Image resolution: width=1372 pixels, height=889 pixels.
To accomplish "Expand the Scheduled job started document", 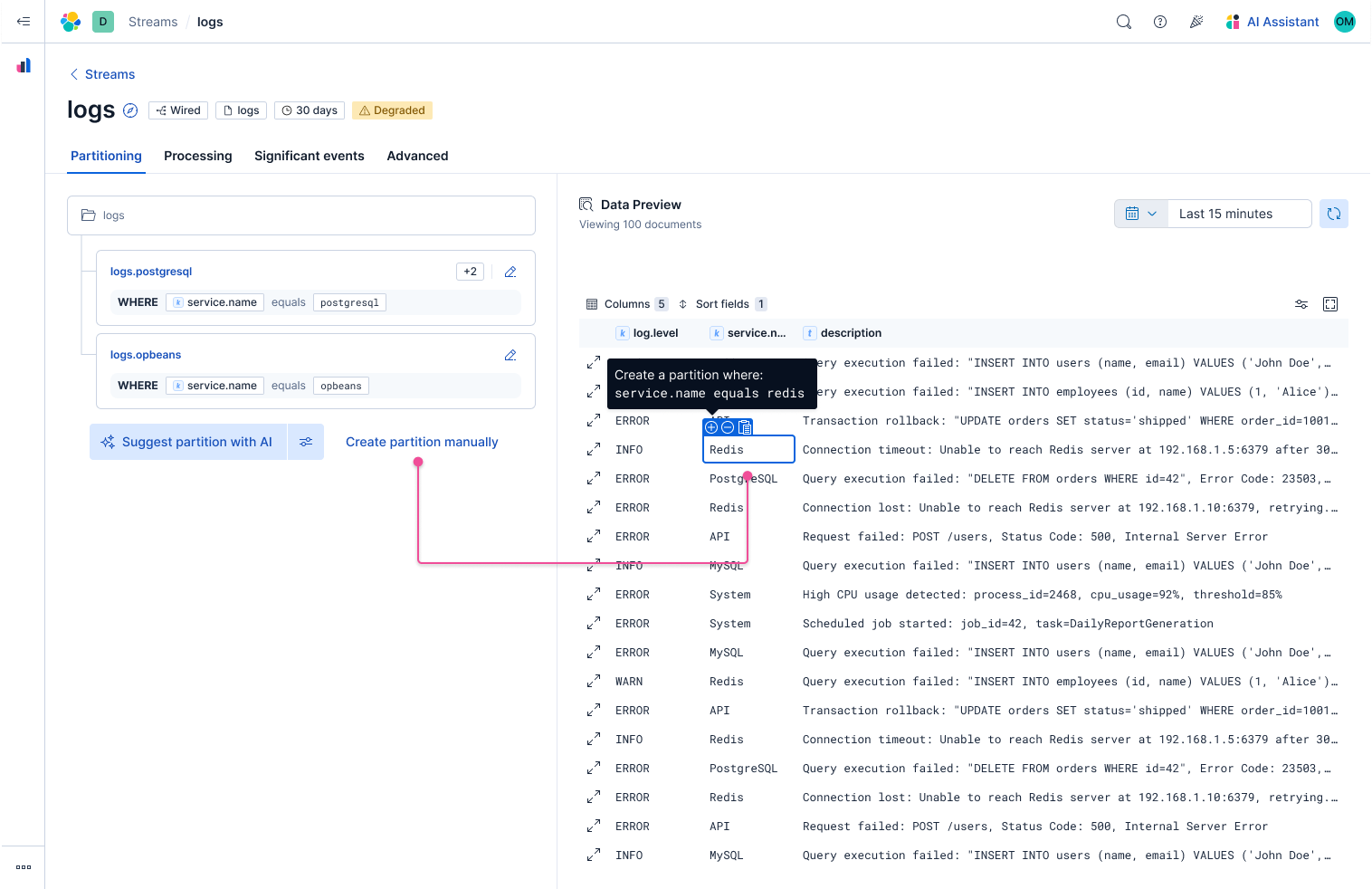I will (594, 624).
